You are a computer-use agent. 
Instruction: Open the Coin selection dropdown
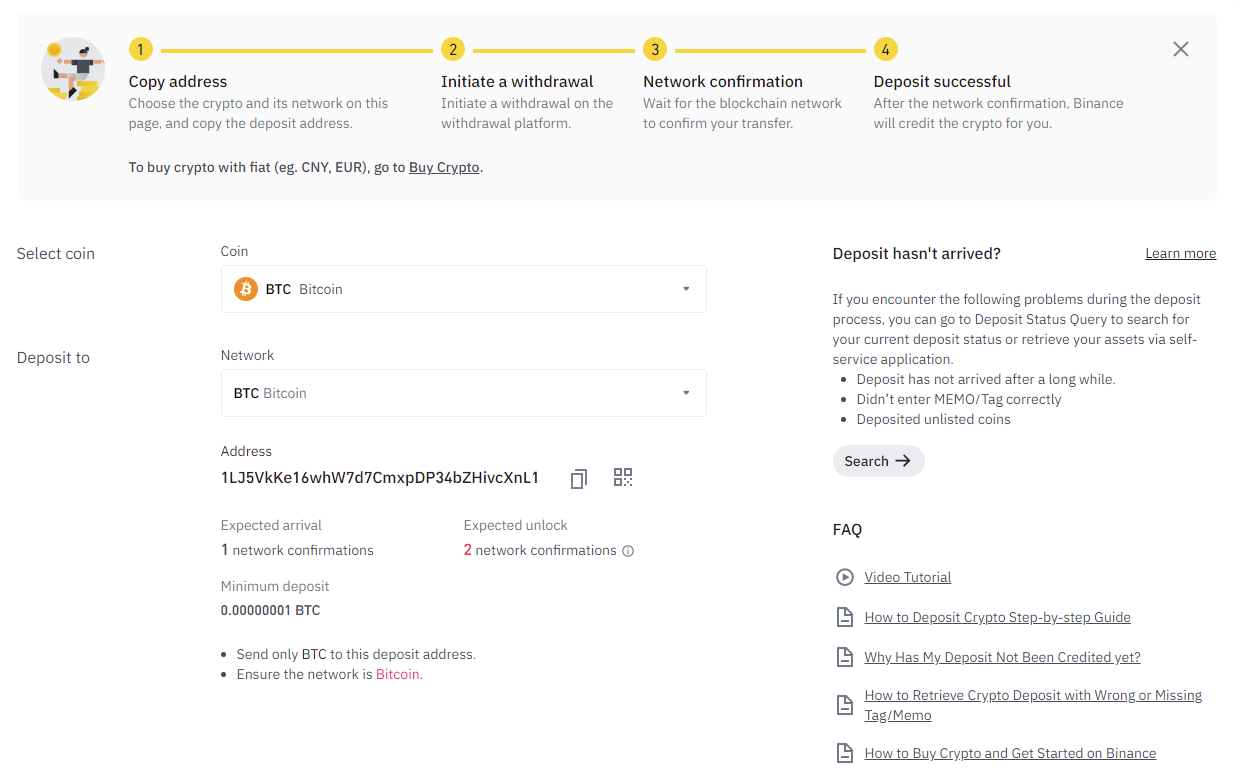point(463,289)
